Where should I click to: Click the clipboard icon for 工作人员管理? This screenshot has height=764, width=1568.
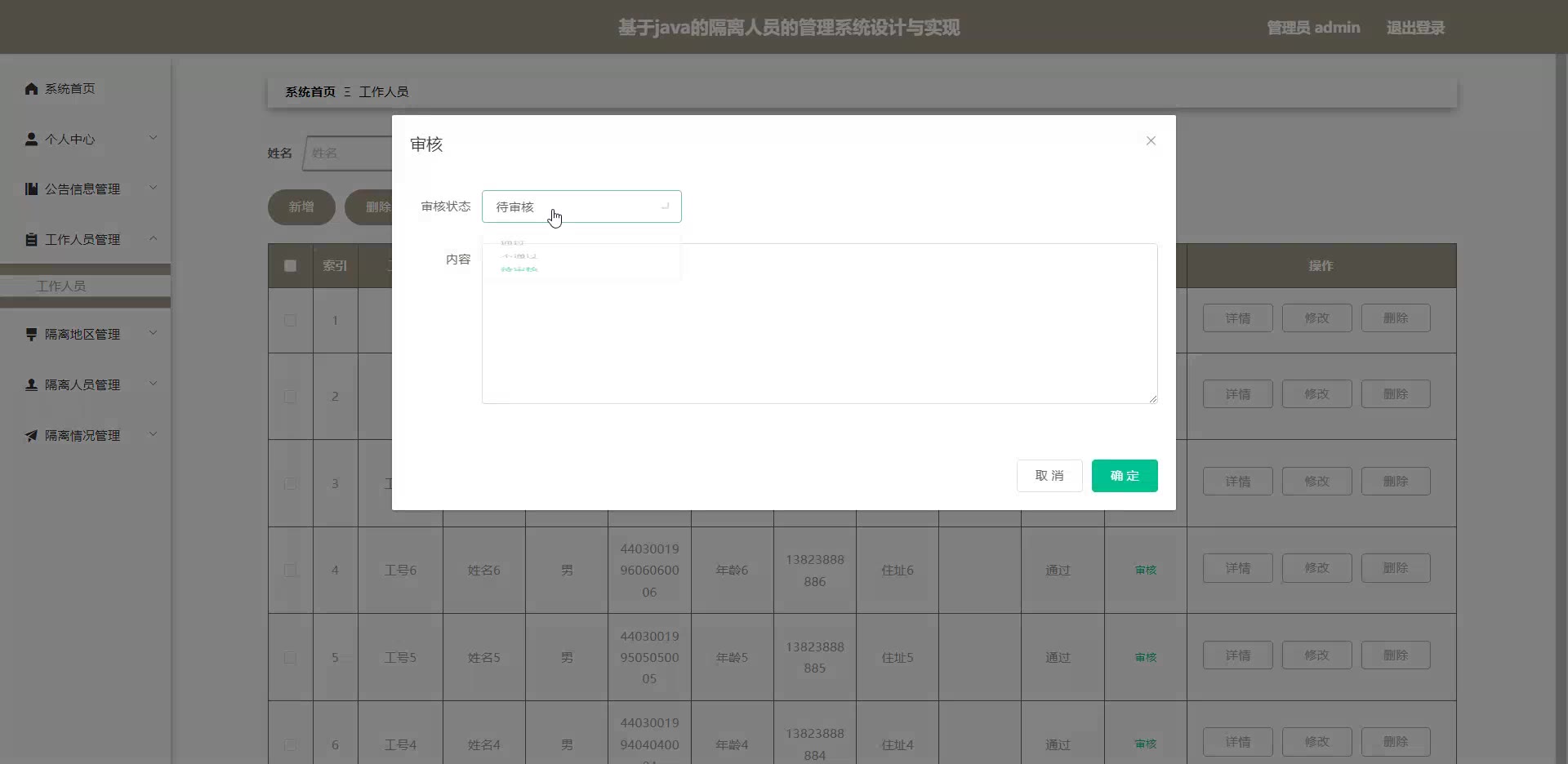31,239
